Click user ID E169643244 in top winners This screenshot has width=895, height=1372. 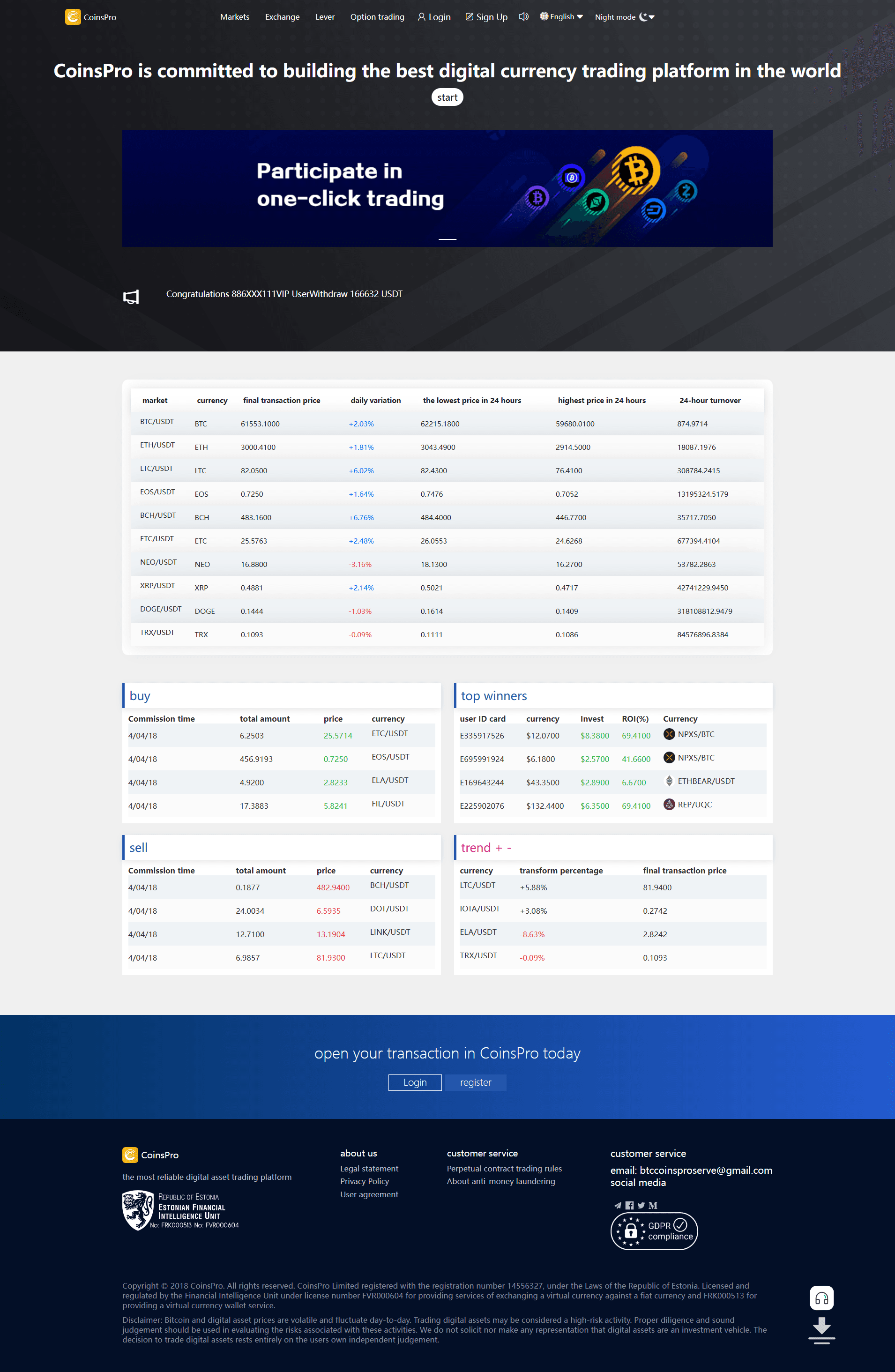pos(482,782)
